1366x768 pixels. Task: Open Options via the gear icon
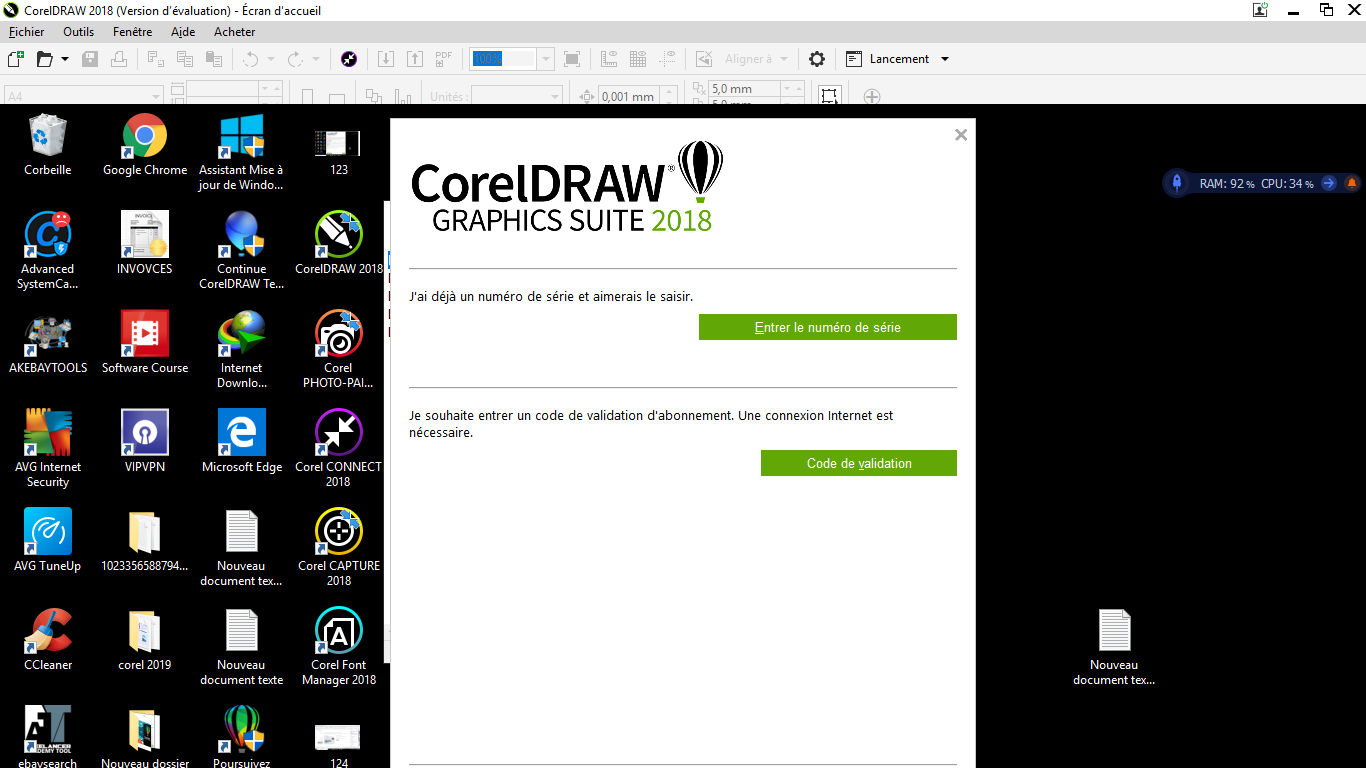(x=817, y=59)
